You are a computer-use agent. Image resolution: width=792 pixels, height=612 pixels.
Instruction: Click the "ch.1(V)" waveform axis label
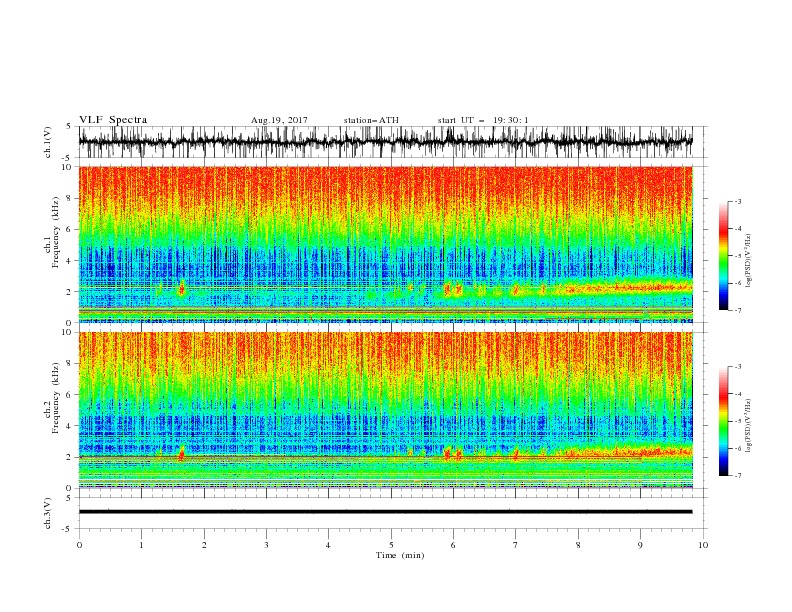click(x=48, y=142)
